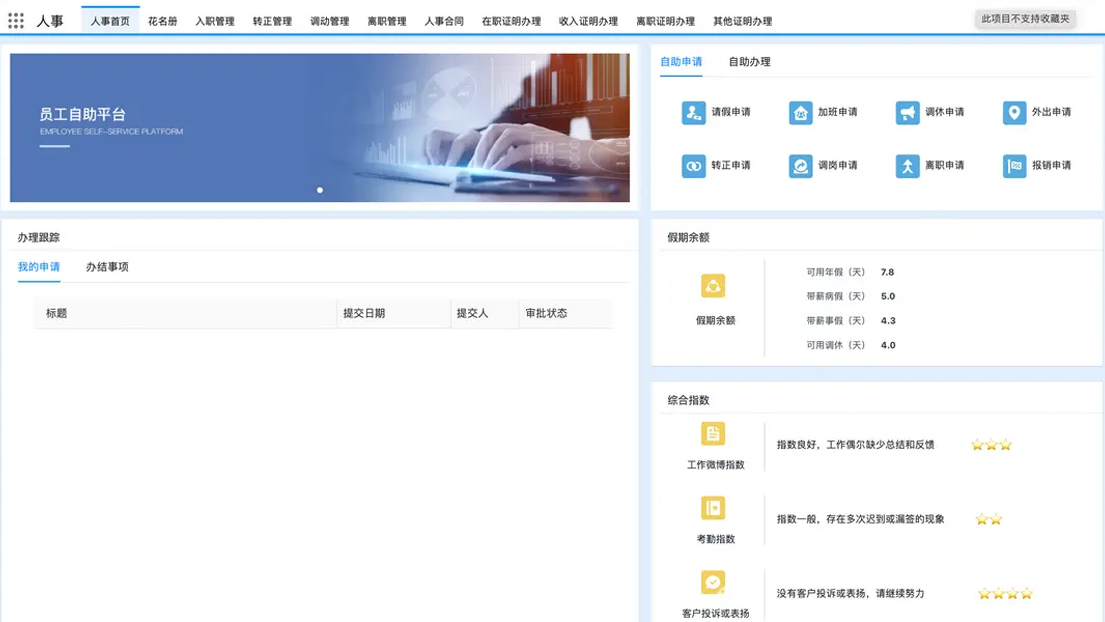The height and width of the screenshot is (622, 1105).
Task: Open the 请假申请 leave request icon
Action: [692, 112]
